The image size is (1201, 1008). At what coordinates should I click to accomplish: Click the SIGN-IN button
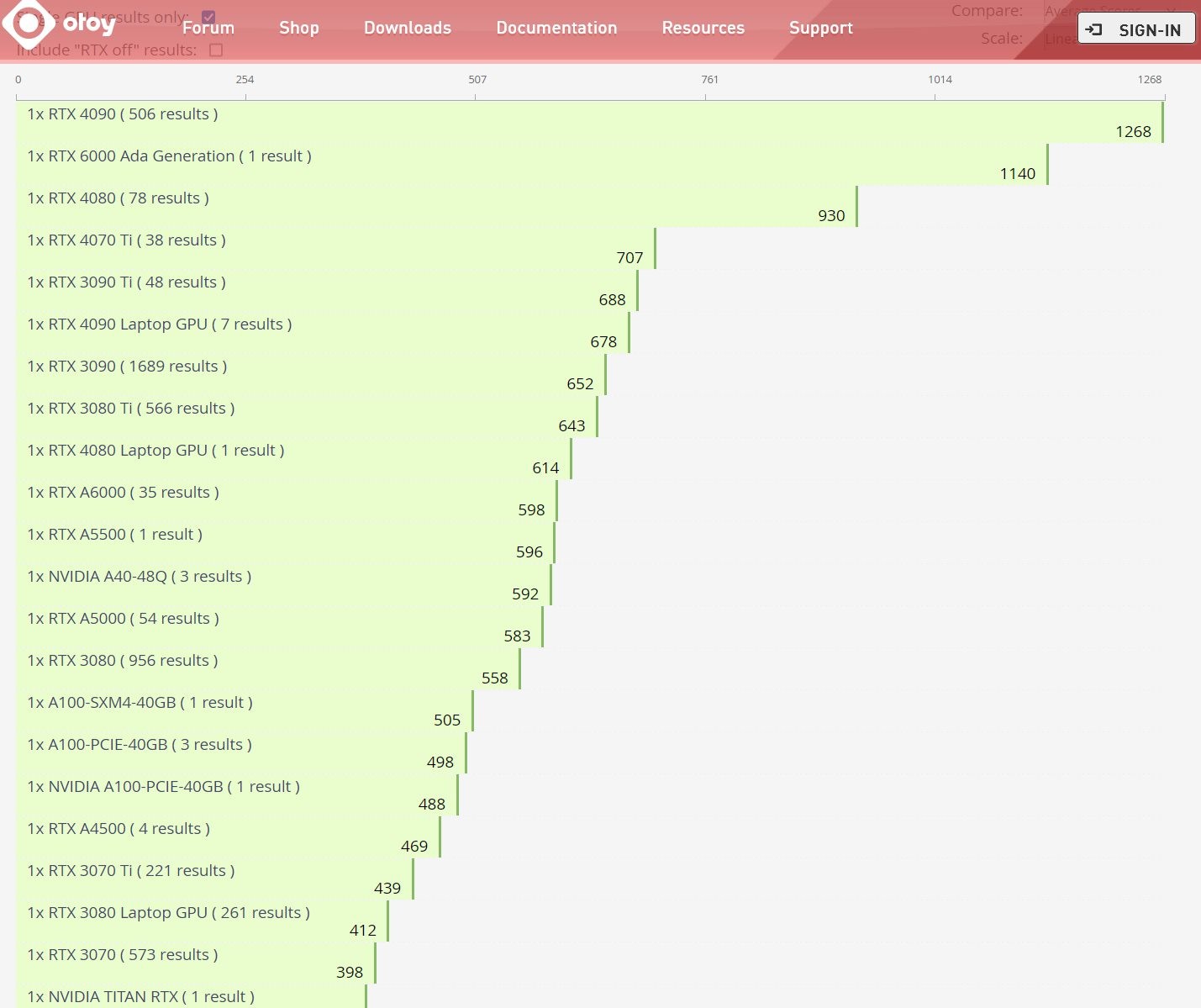coord(1136,29)
